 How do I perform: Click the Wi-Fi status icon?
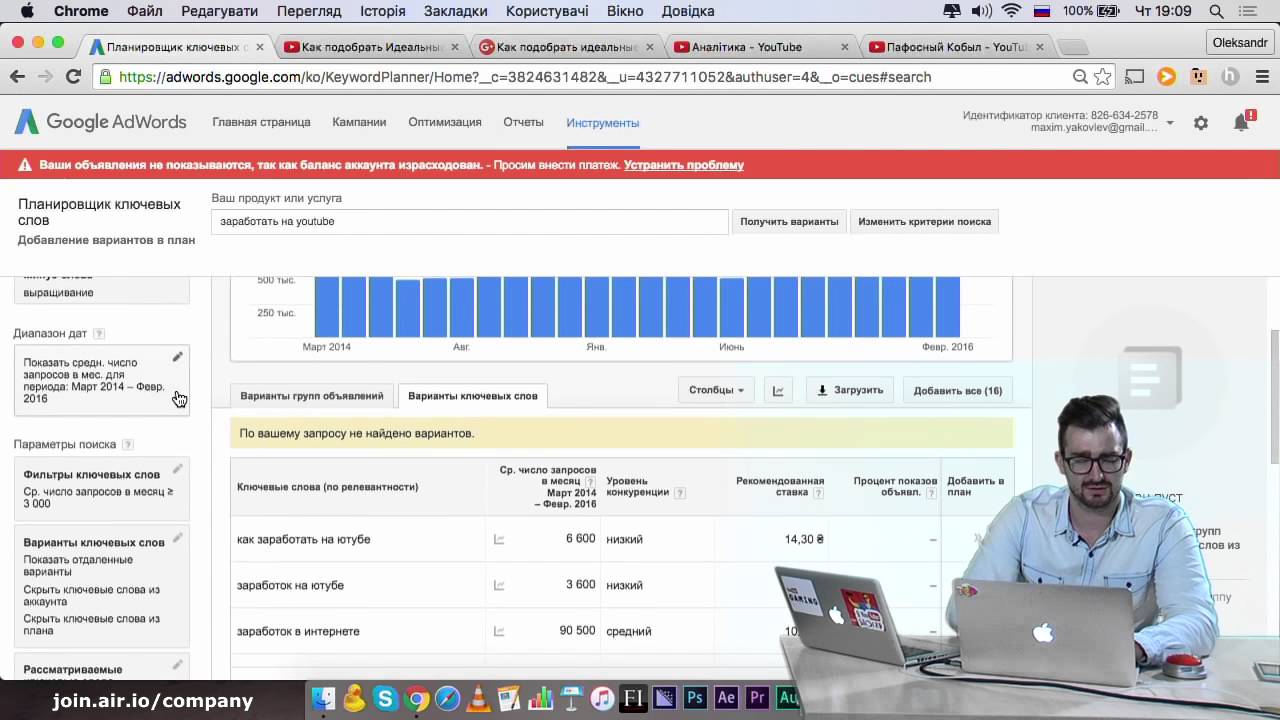pos(1011,11)
